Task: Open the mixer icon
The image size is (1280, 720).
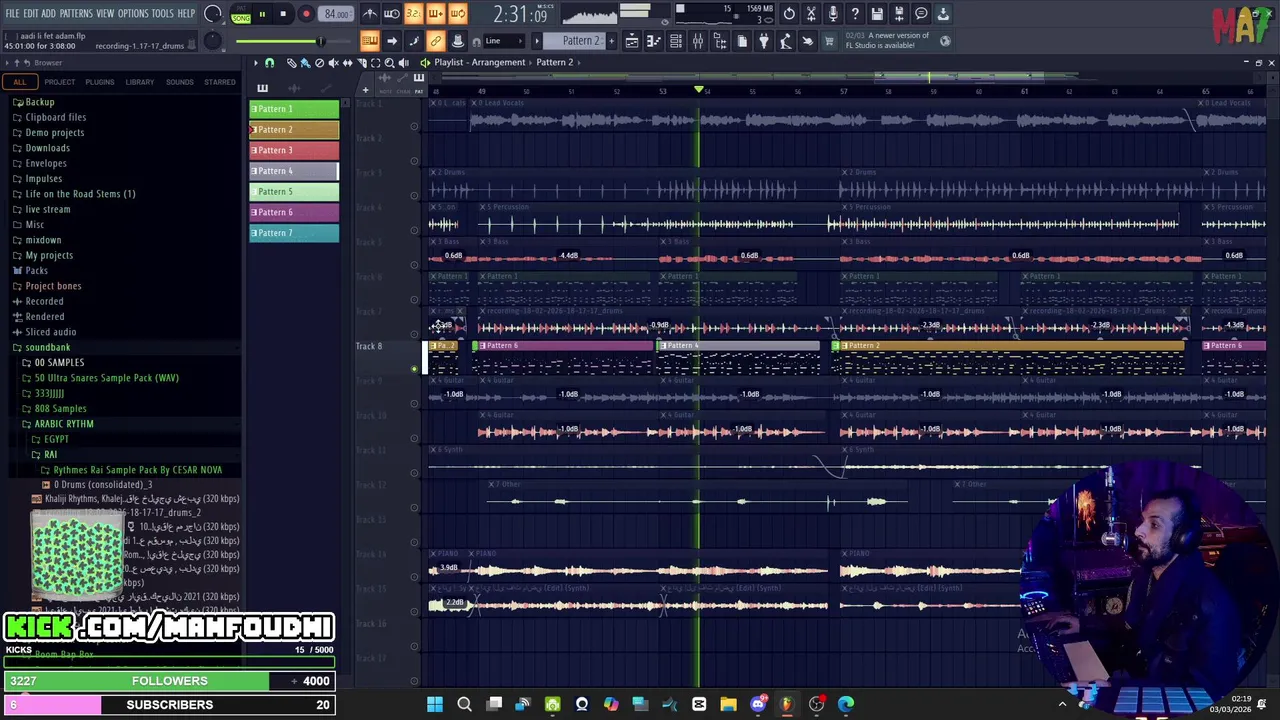Action: click(698, 41)
